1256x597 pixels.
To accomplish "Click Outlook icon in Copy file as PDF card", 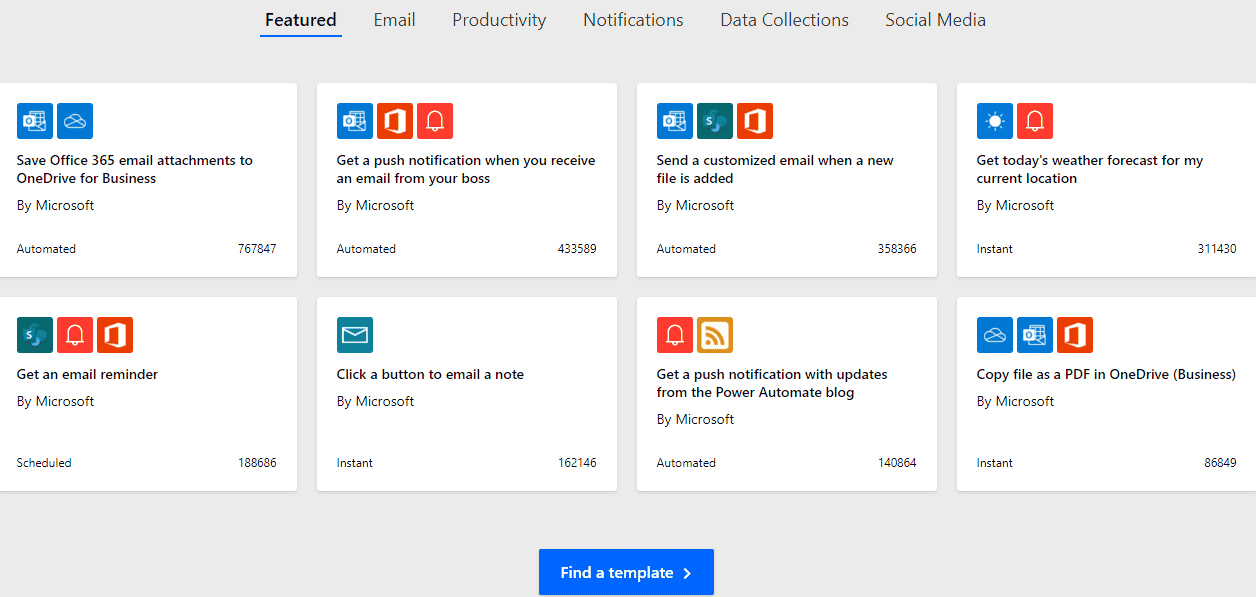I will click(x=1035, y=335).
